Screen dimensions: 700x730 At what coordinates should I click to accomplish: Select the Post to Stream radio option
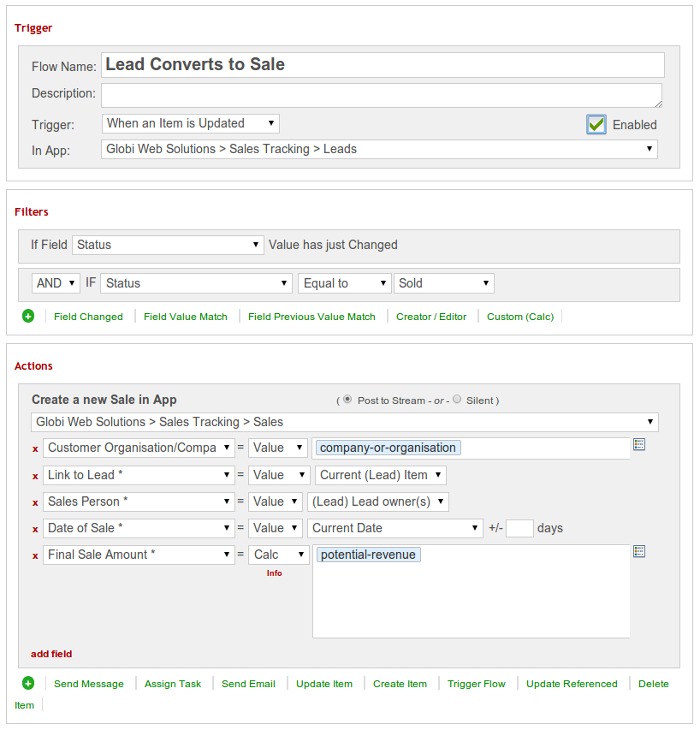coord(348,400)
